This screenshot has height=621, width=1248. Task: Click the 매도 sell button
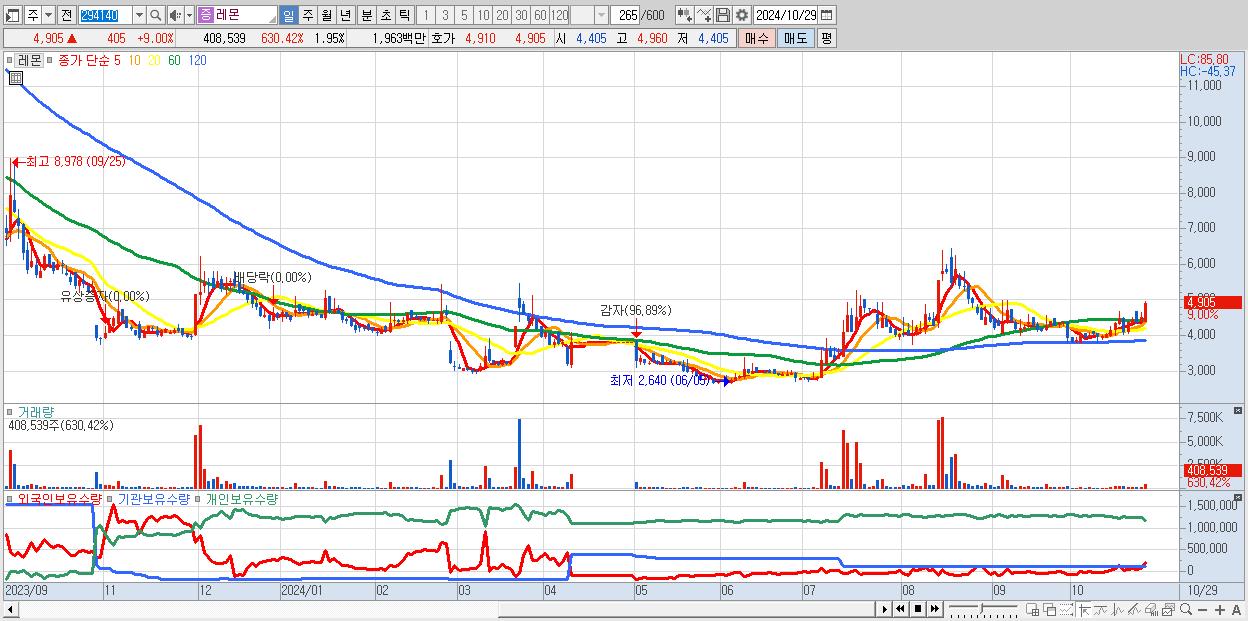pyautogui.click(x=796, y=38)
